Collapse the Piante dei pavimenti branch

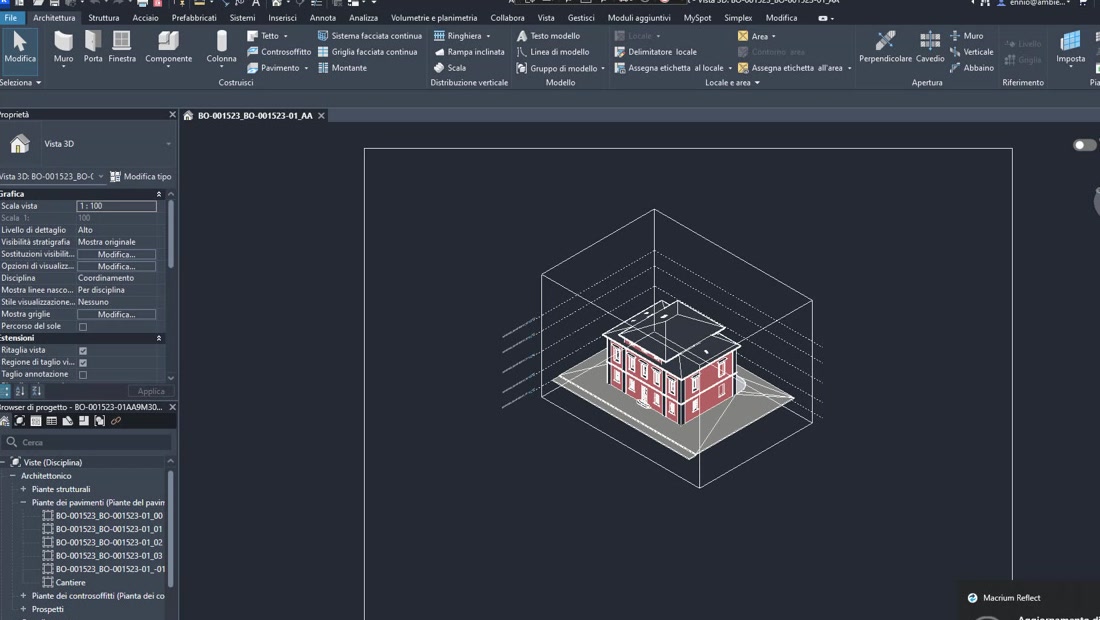(x=24, y=502)
